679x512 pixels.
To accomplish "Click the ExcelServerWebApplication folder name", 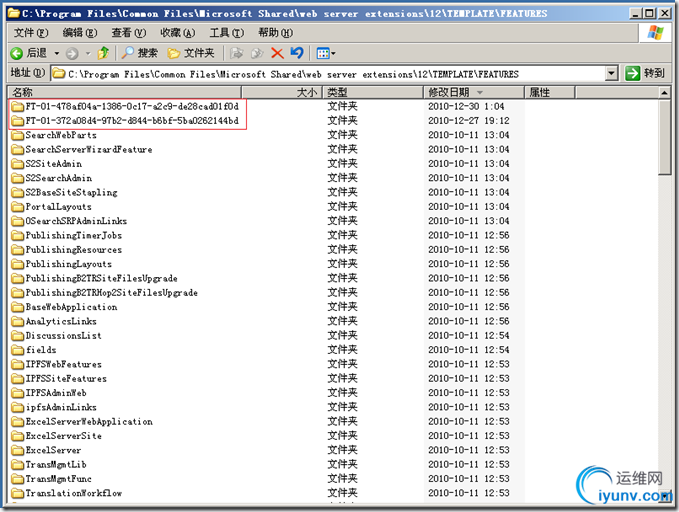I will [x=89, y=421].
